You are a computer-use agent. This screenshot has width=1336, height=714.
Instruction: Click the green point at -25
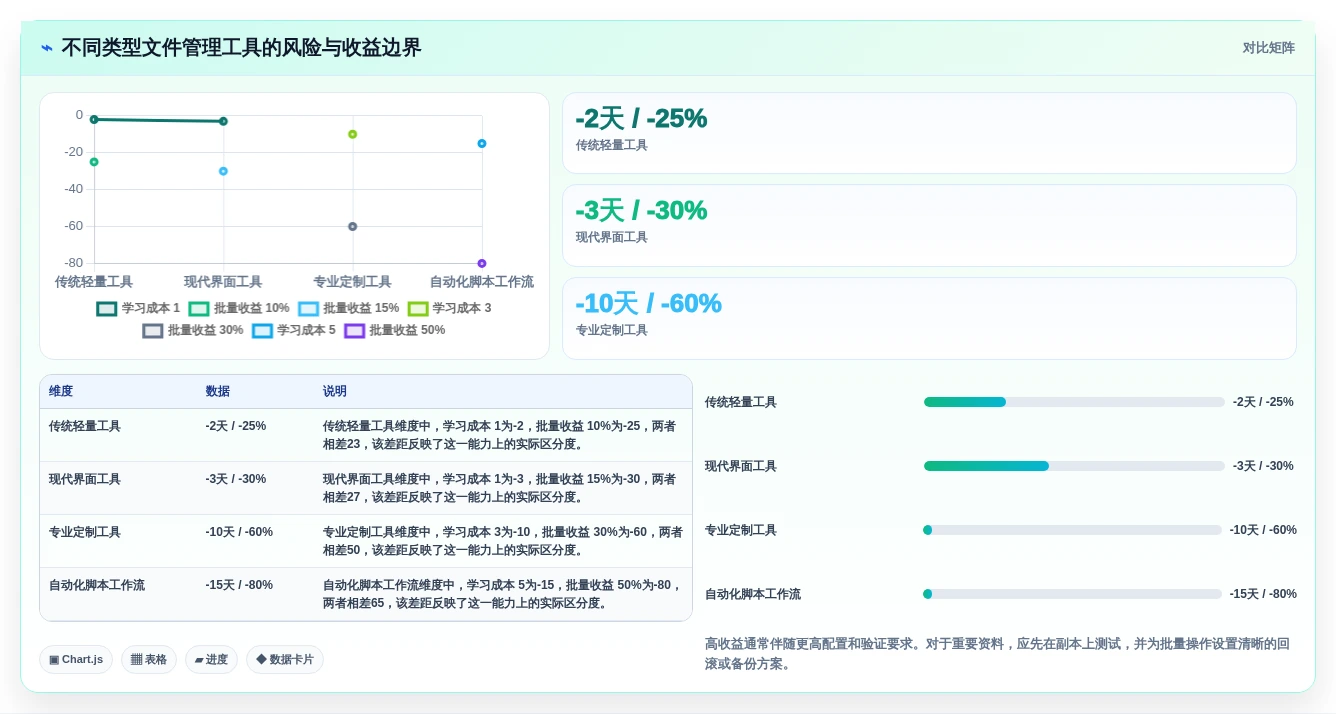(x=94, y=162)
